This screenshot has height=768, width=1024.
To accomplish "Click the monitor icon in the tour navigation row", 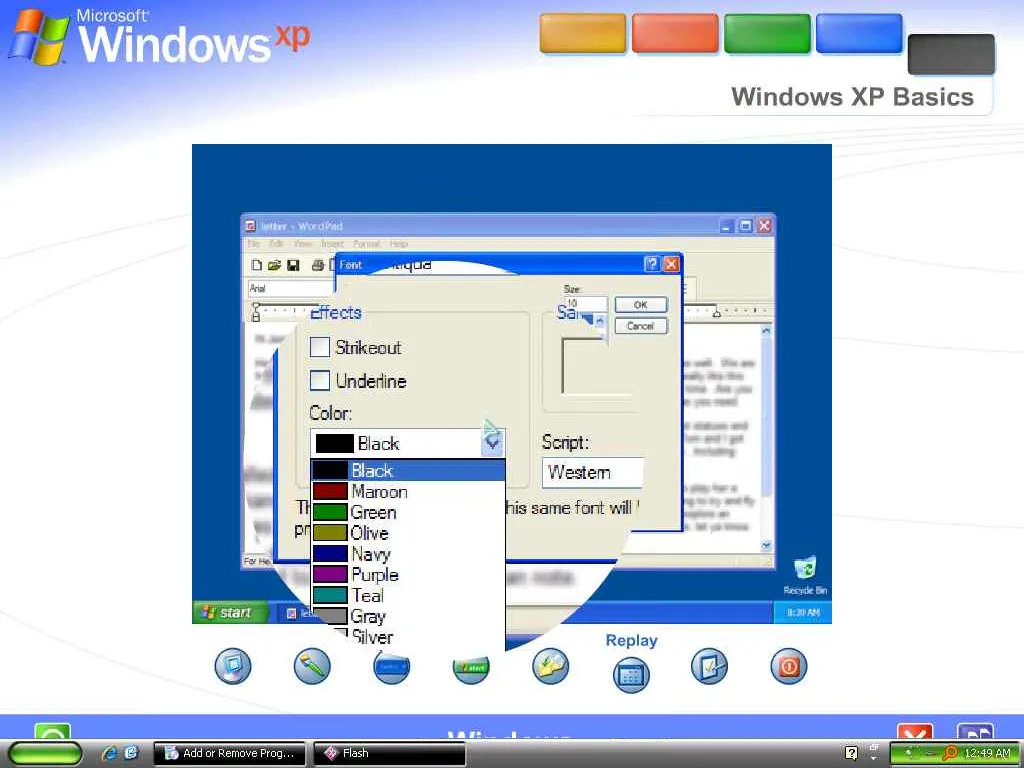I will point(232,665).
